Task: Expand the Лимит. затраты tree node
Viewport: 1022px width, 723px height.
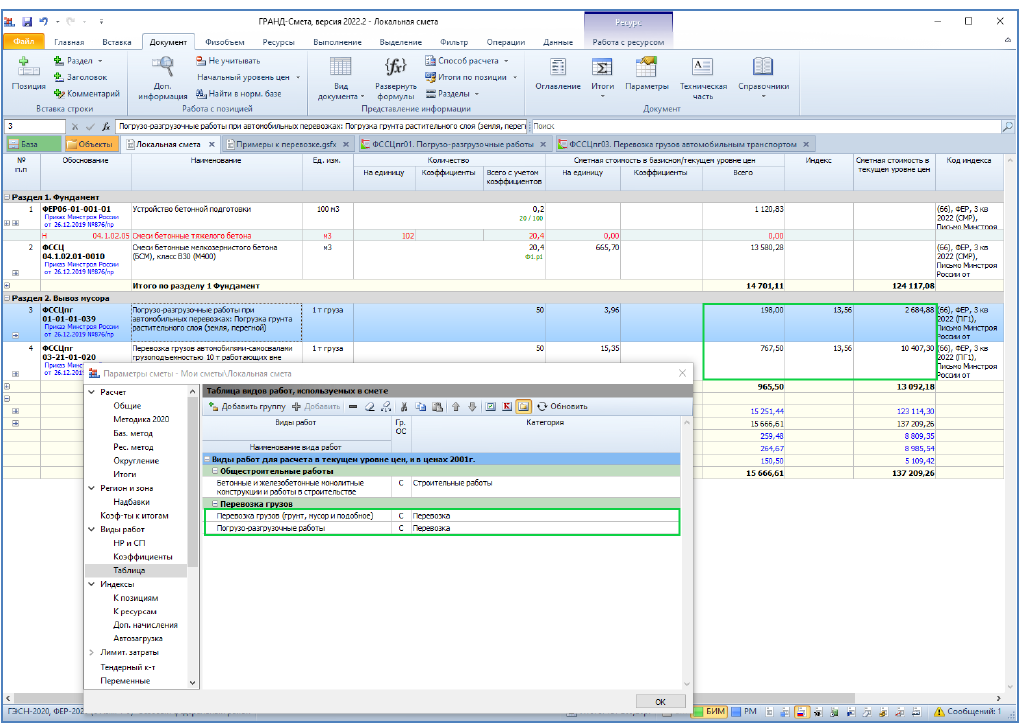Action: [92, 652]
